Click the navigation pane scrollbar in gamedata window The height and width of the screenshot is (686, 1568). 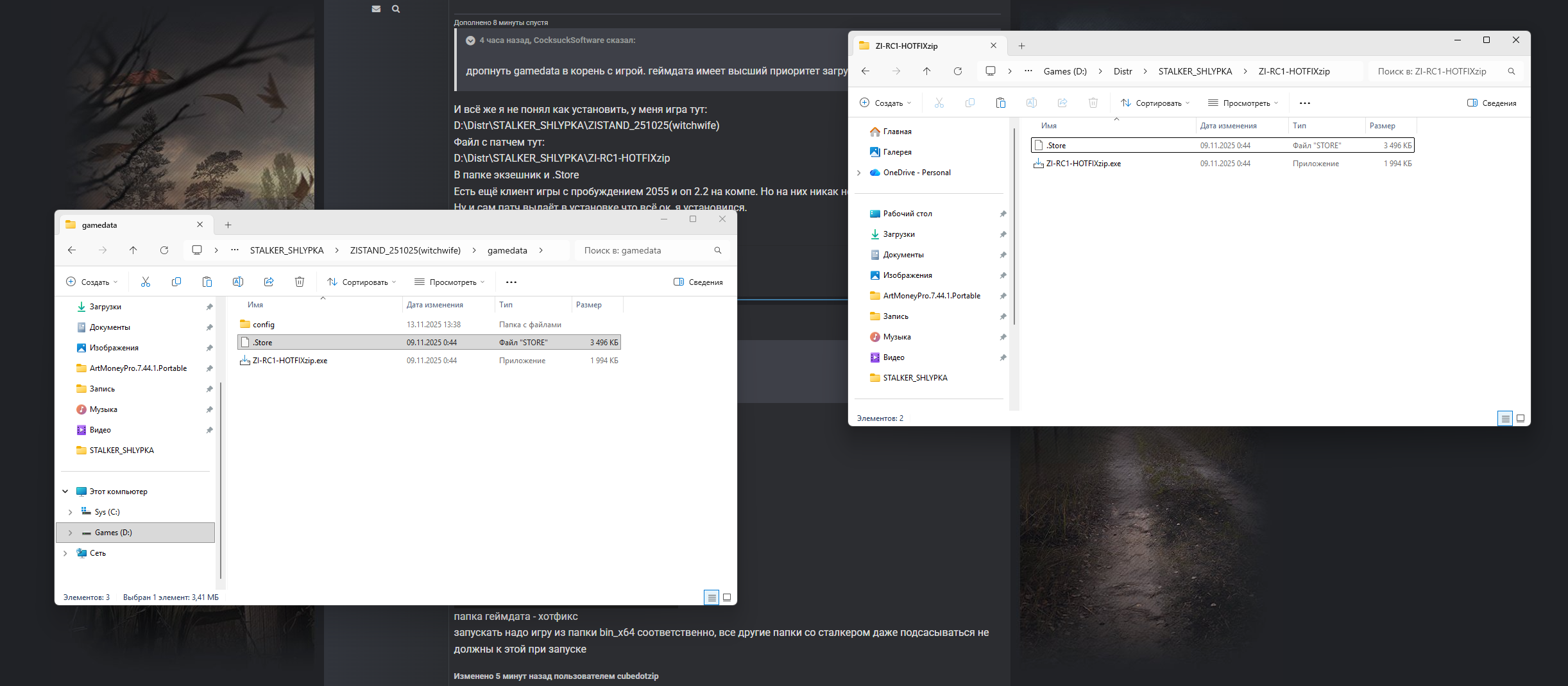pyautogui.click(x=221, y=481)
